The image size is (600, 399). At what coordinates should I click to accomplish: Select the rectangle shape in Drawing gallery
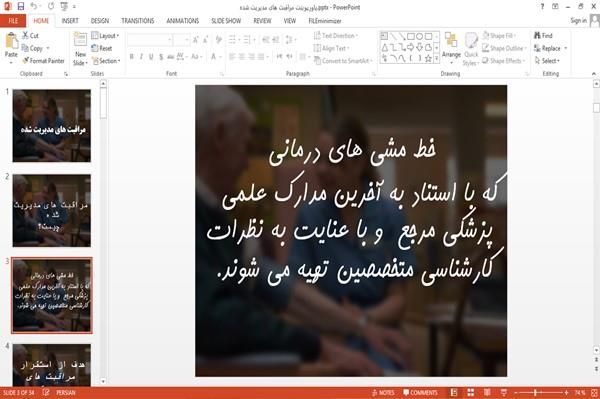click(x=411, y=36)
